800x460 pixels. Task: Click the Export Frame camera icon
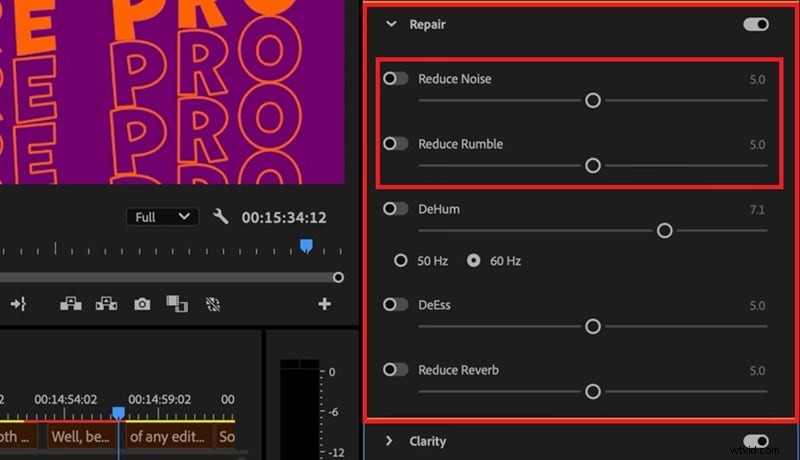point(142,304)
